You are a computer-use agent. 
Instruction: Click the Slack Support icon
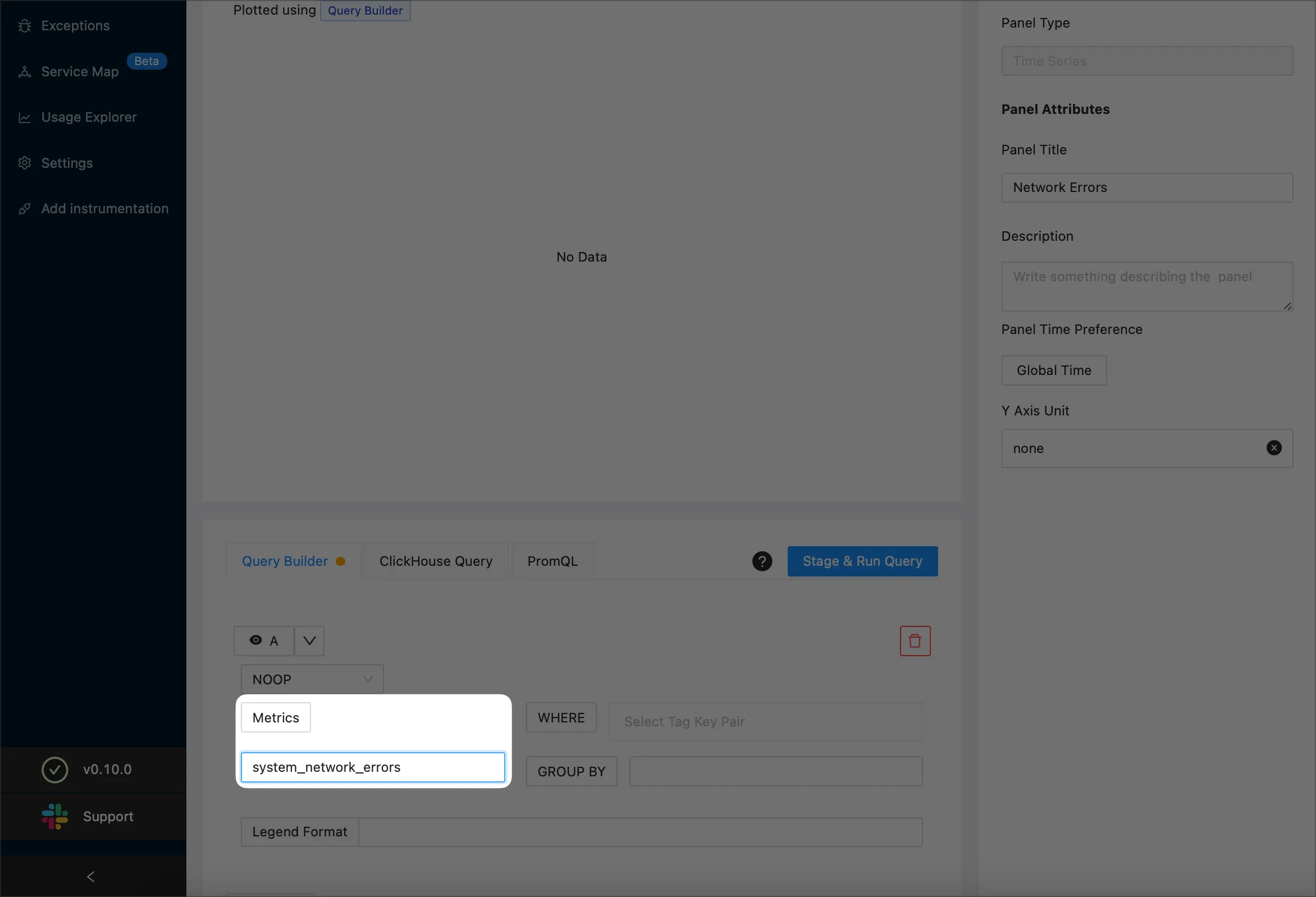[x=55, y=816]
